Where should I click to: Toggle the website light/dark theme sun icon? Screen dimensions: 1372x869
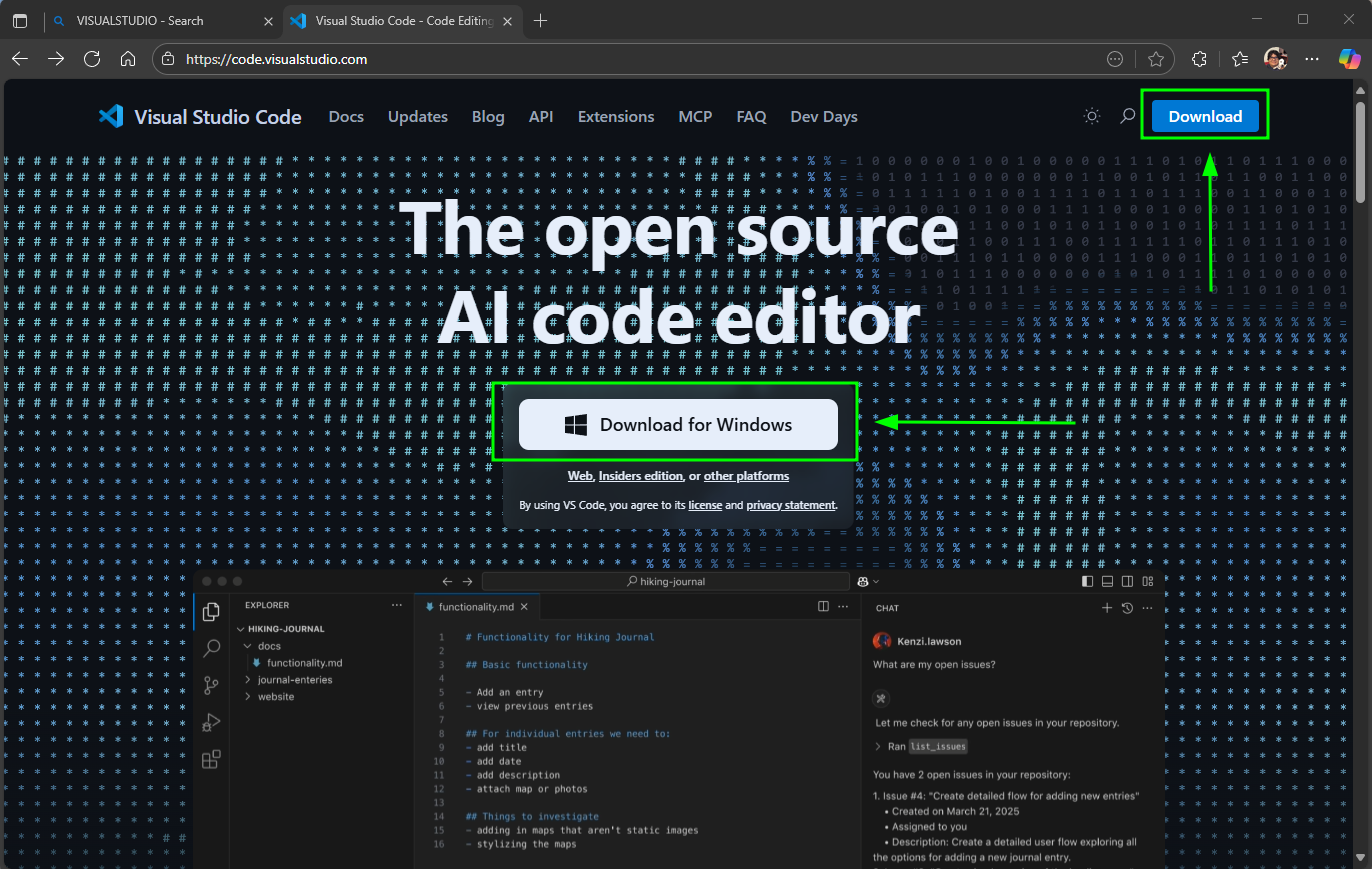[x=1092, y=117]
